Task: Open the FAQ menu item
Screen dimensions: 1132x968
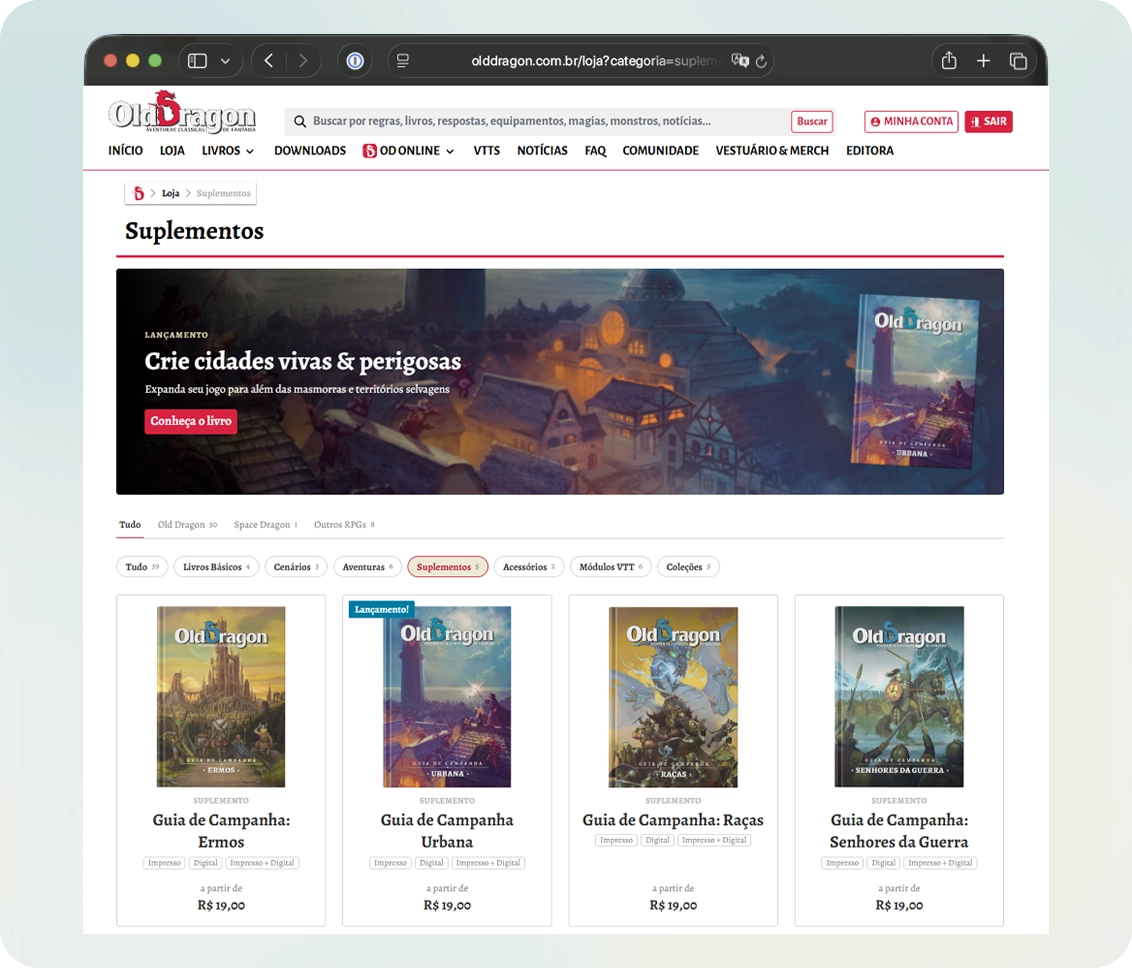Action: 596,150
